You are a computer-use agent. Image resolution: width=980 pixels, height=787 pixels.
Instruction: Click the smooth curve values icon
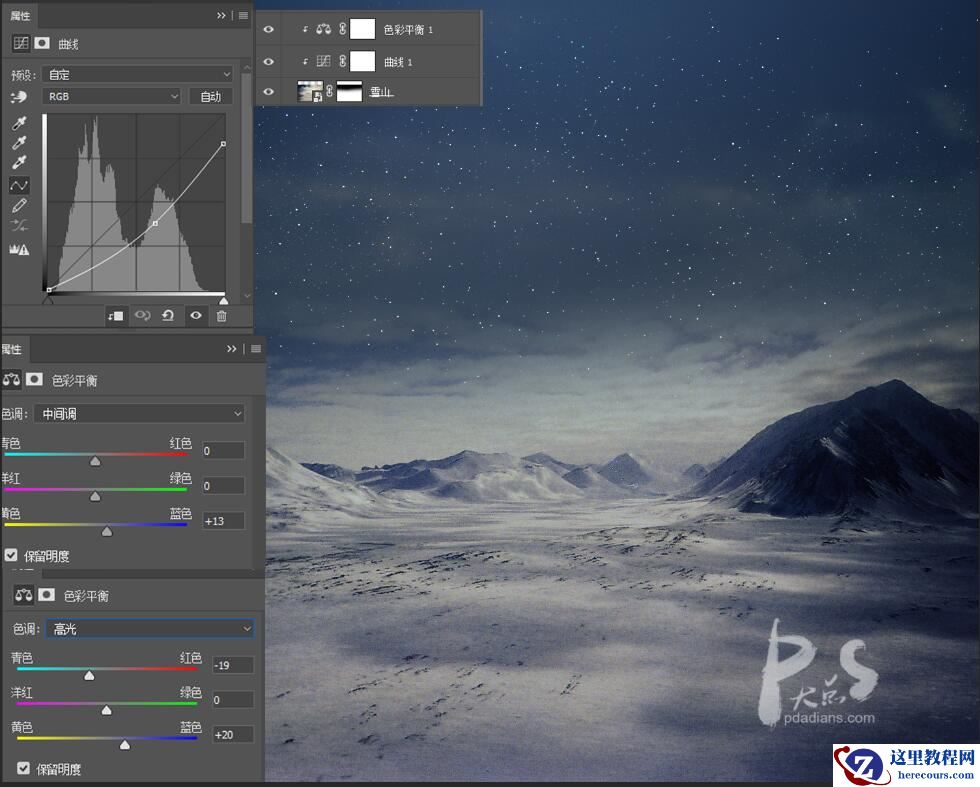click(x=18, y=224)
